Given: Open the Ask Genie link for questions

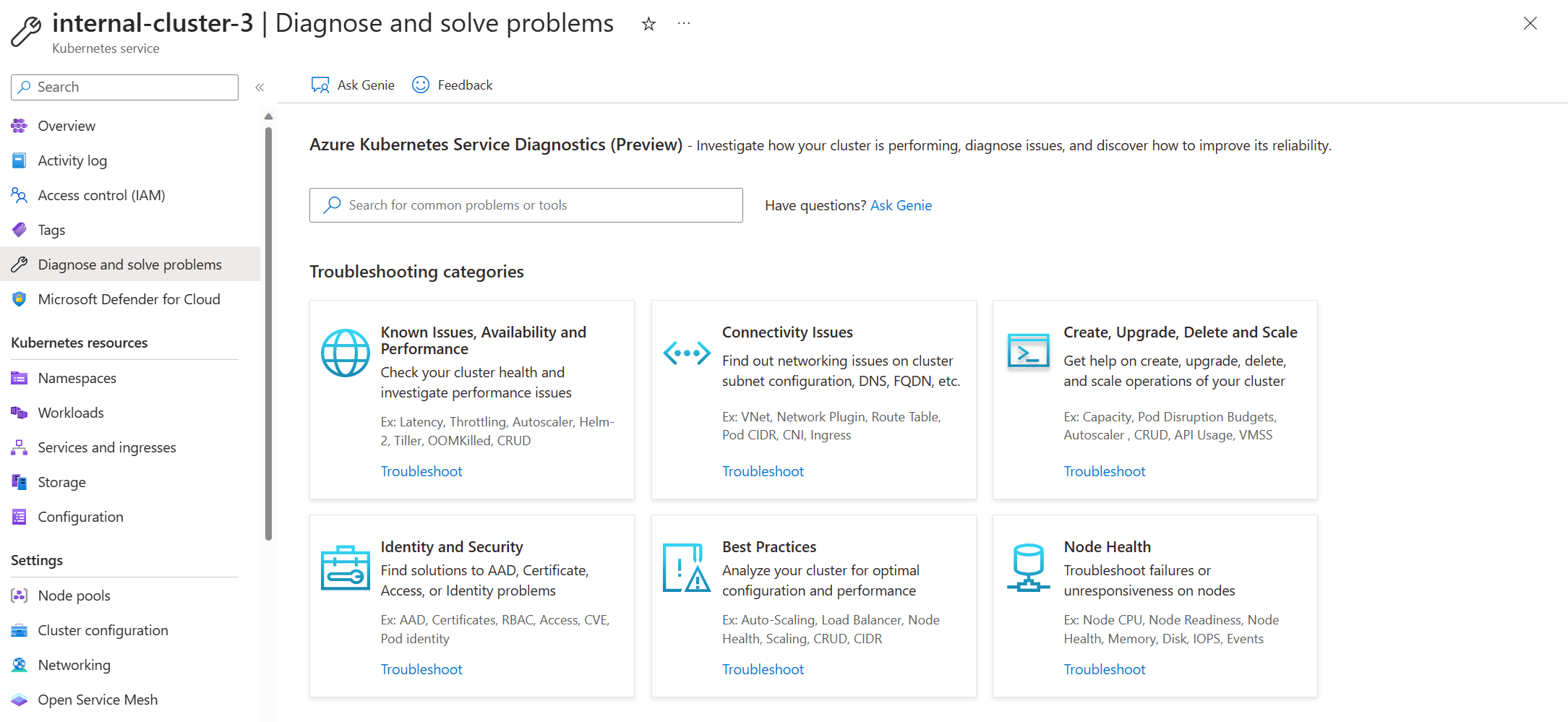Looking at the screenshot, I should [x=901, y=205].
